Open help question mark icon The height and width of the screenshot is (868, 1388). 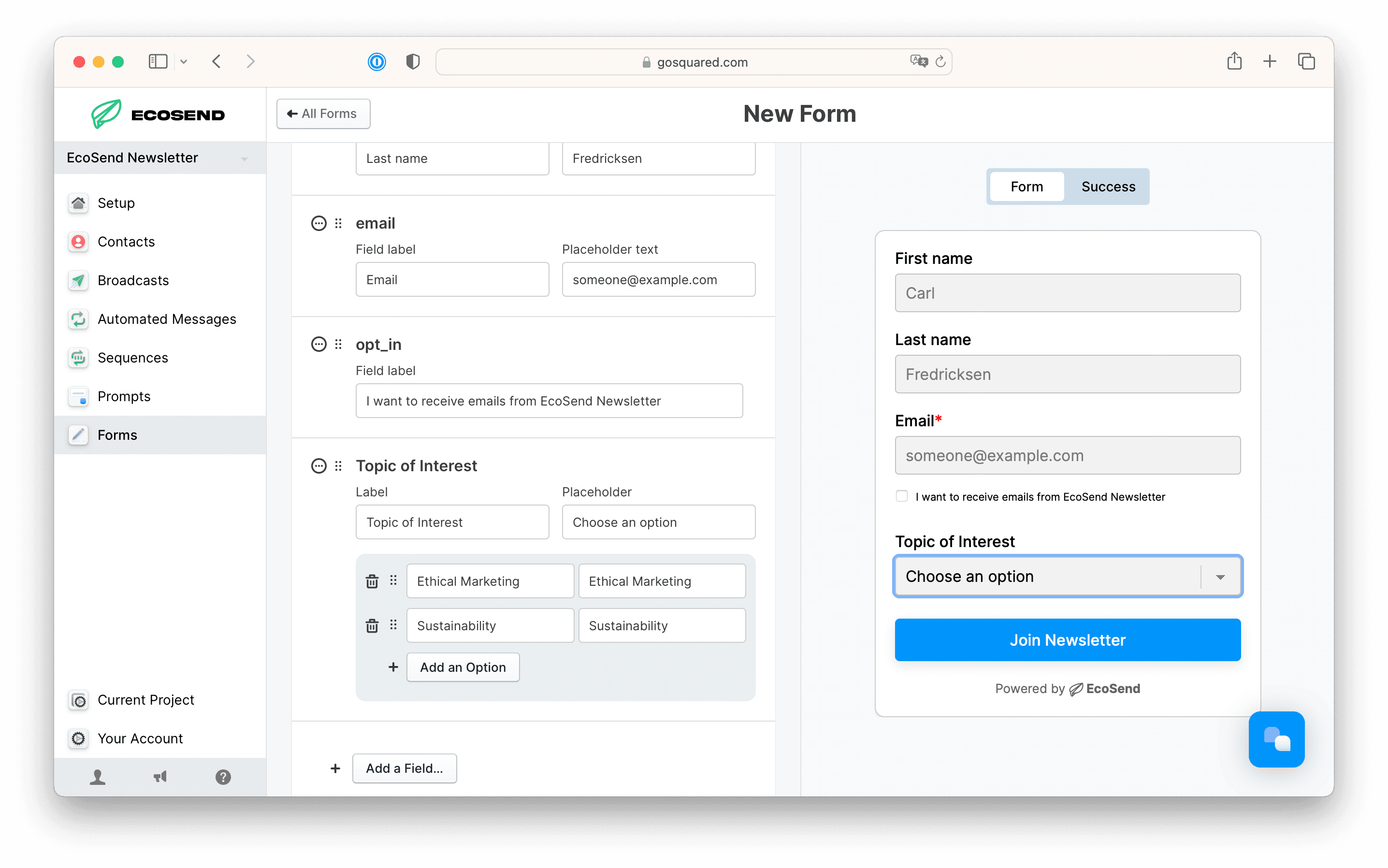[x=223, y=777]
